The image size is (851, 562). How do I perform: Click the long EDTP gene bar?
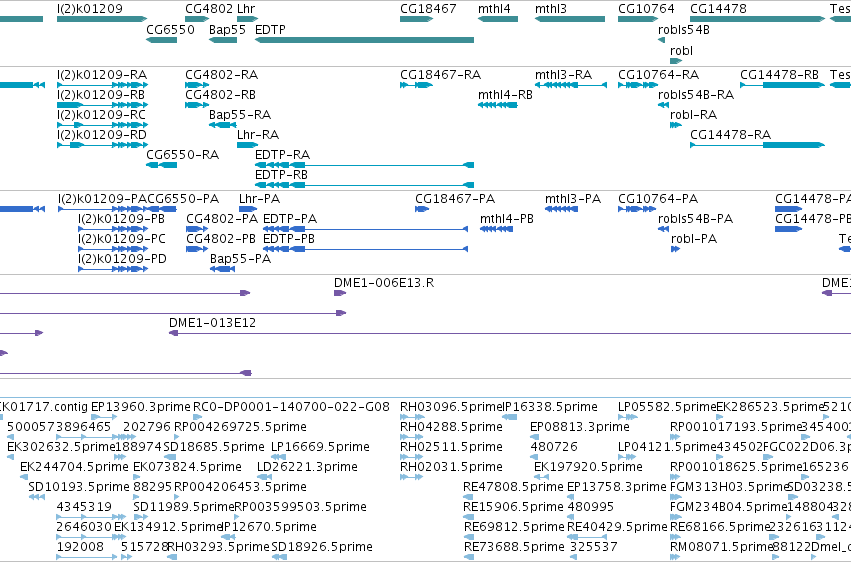[364, 40]
